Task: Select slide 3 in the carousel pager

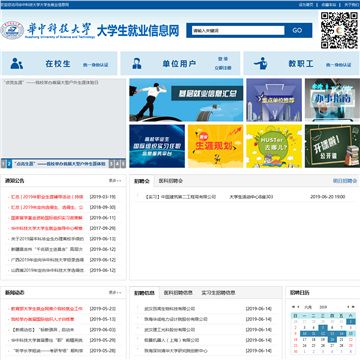Action: coord(111,164)
